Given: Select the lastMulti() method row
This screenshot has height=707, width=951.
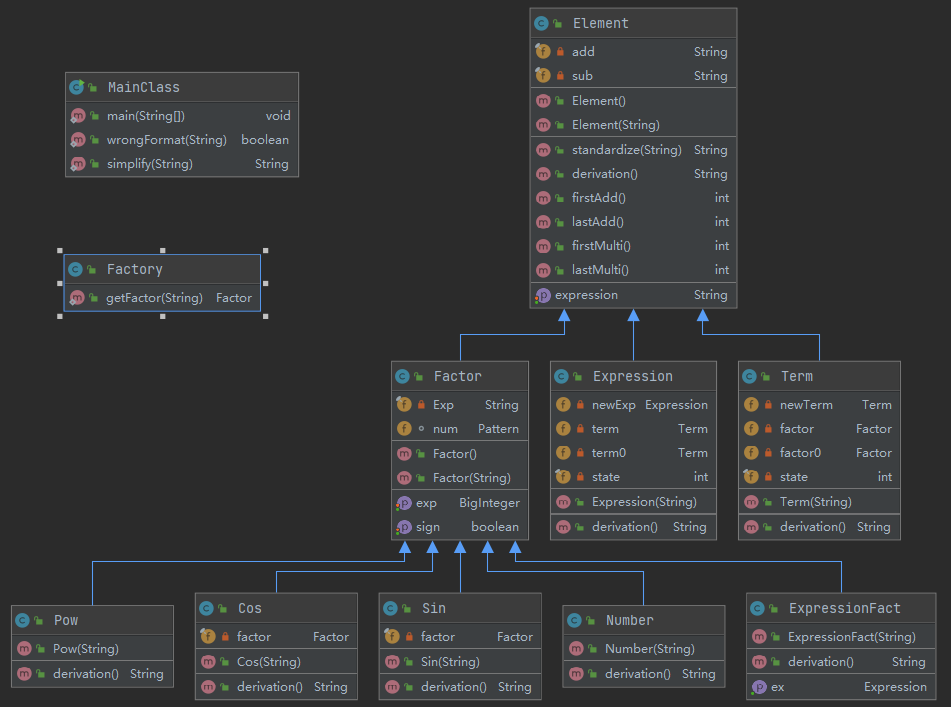Looking at the screenshot, I should tap(633, 270).
